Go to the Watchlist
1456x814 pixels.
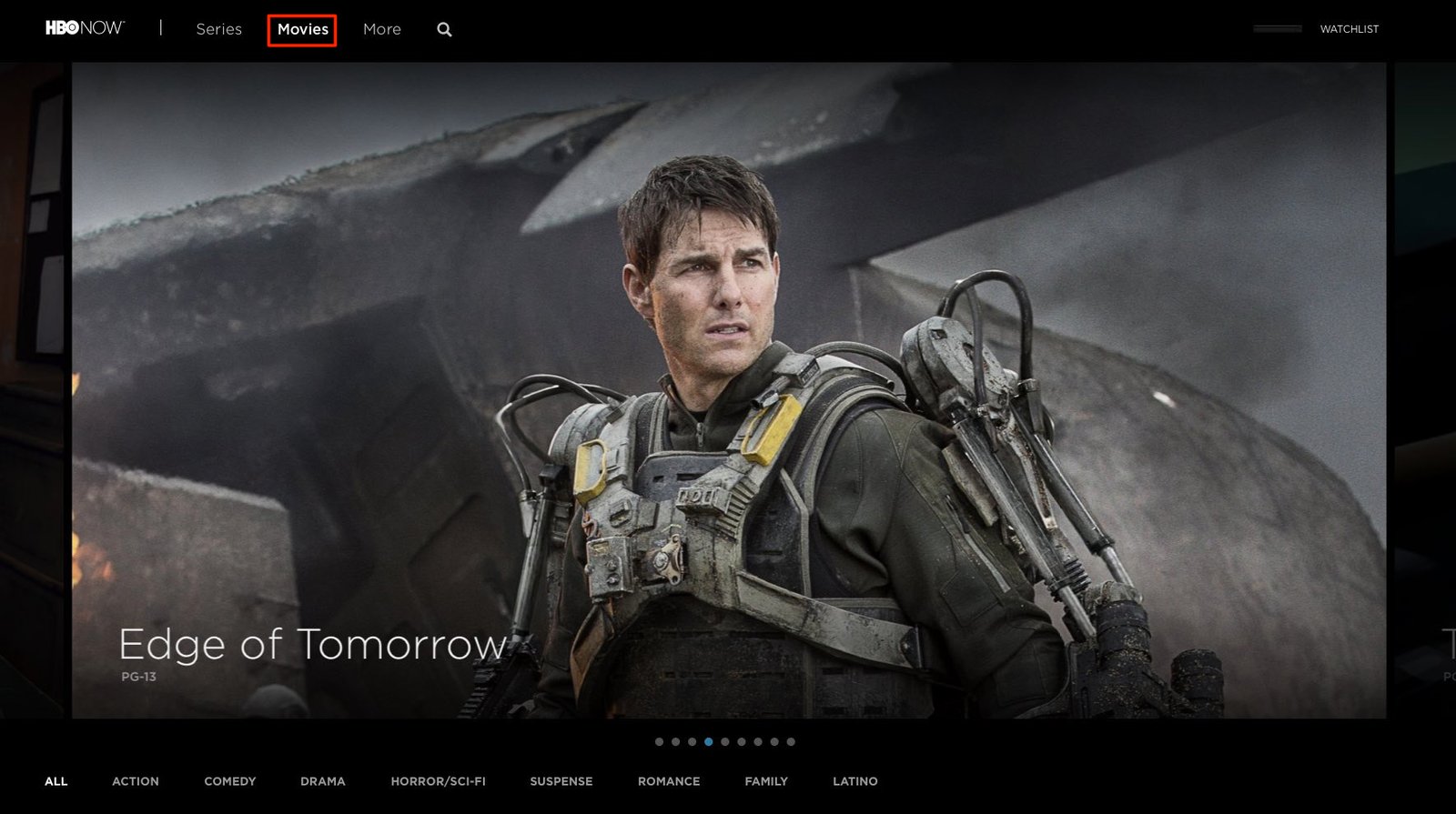coord(1350,29)
